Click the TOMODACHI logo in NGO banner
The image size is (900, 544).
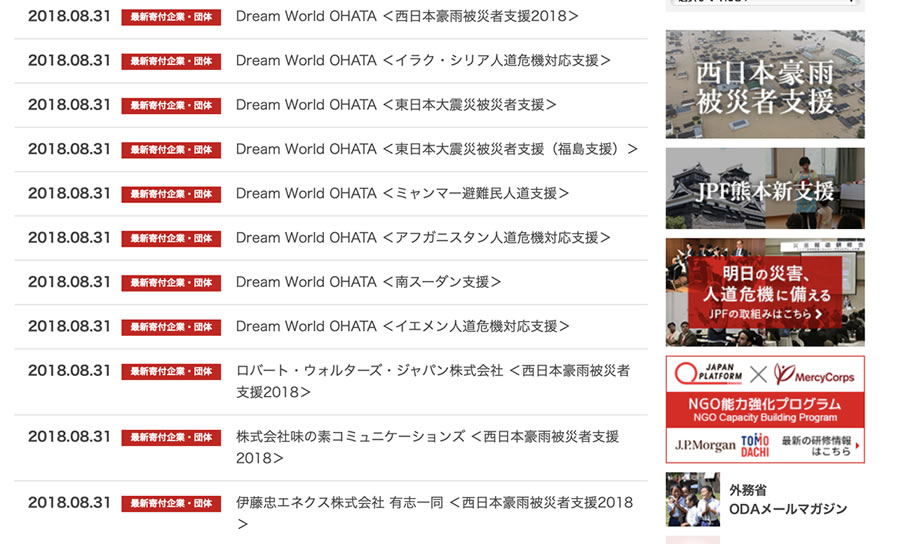coord(755,445)
